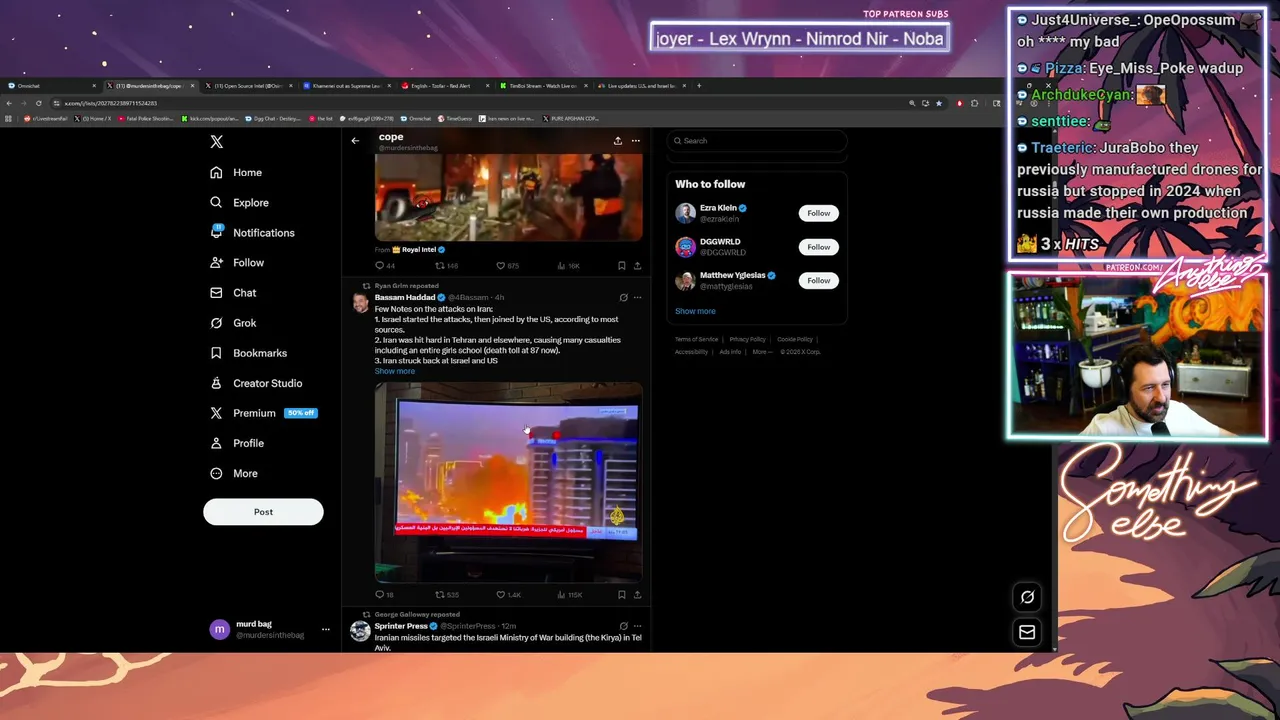Bookmark Bassam Haddad's post
Screen dimensions: 1280x720
tap(621, 595)
